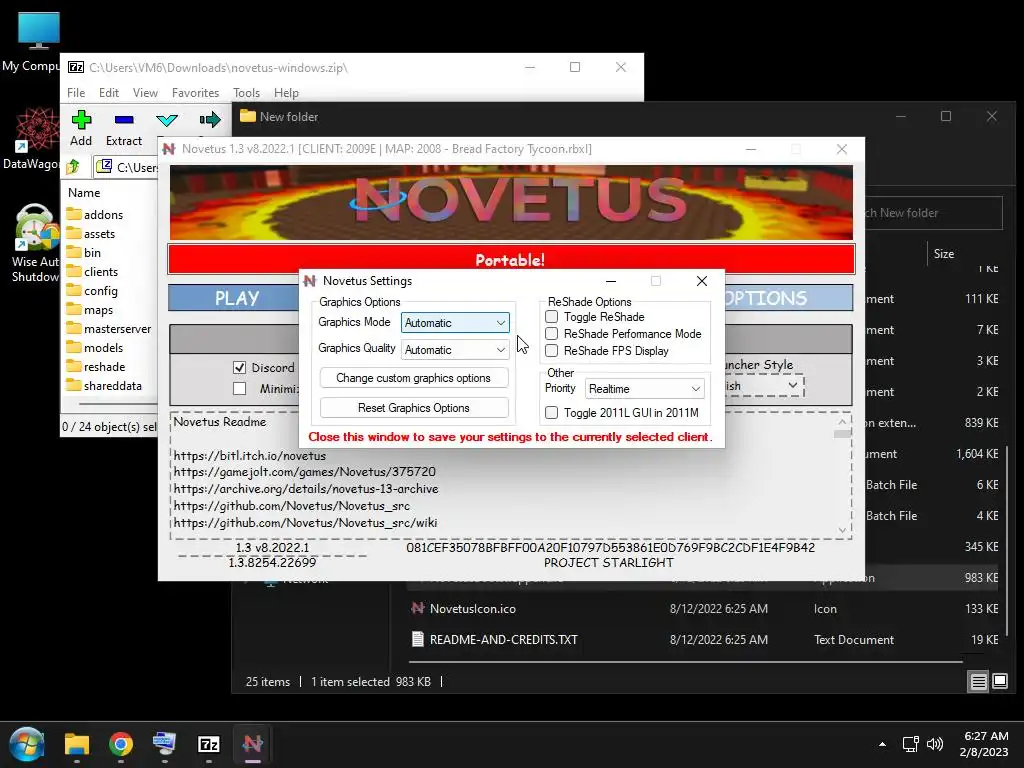Switch to the OPTIONS tab in Novetus
Screen dimensions: 1024x768
788,298
